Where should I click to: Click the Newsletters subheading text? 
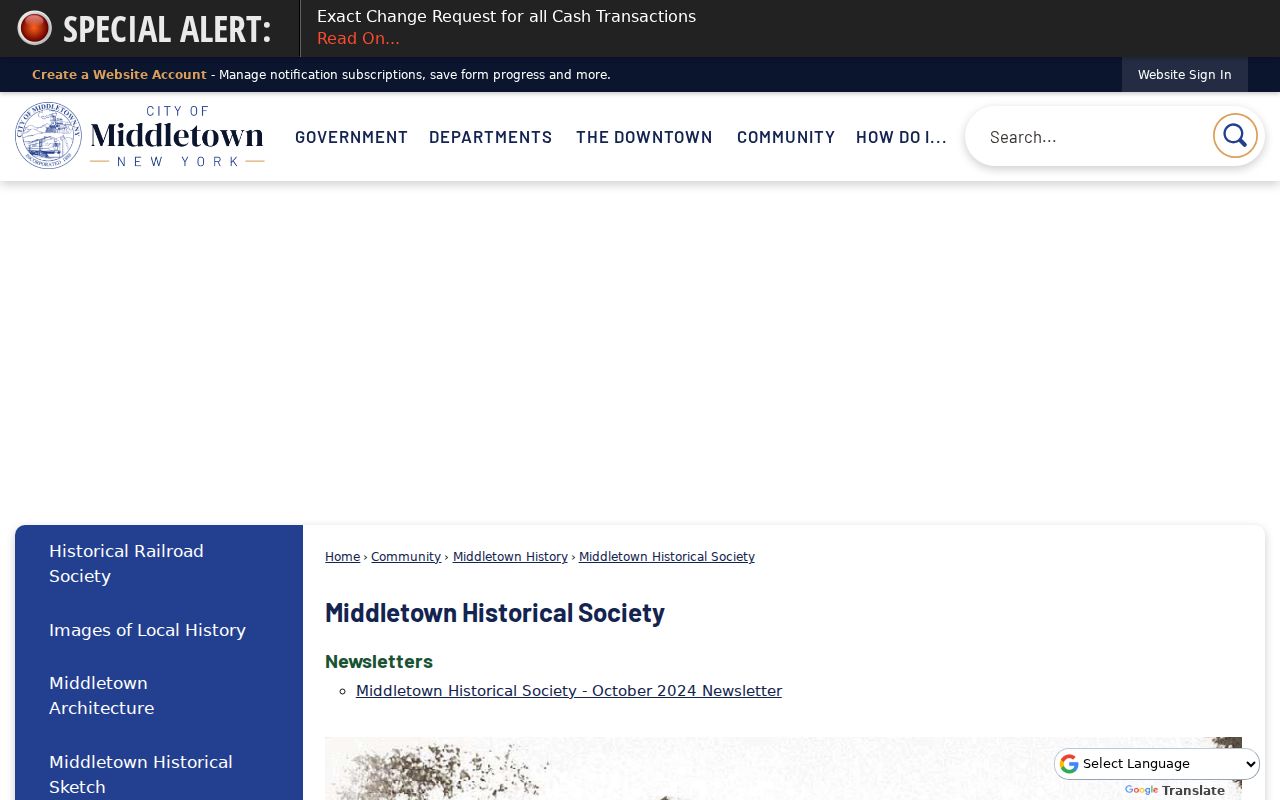pyautogui.click(x=379, y=662)
